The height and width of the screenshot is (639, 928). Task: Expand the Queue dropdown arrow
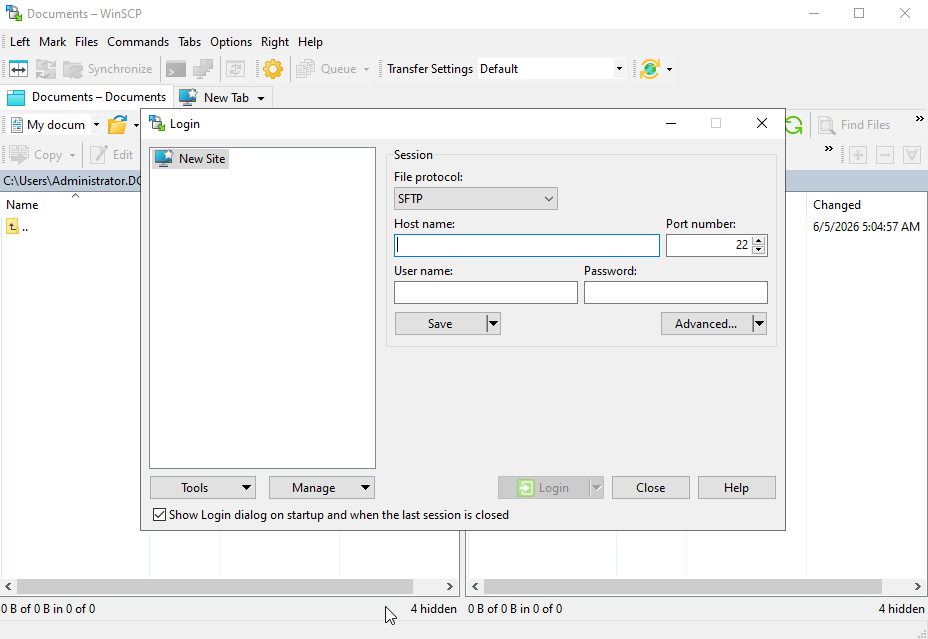click(x=366, y=69)
